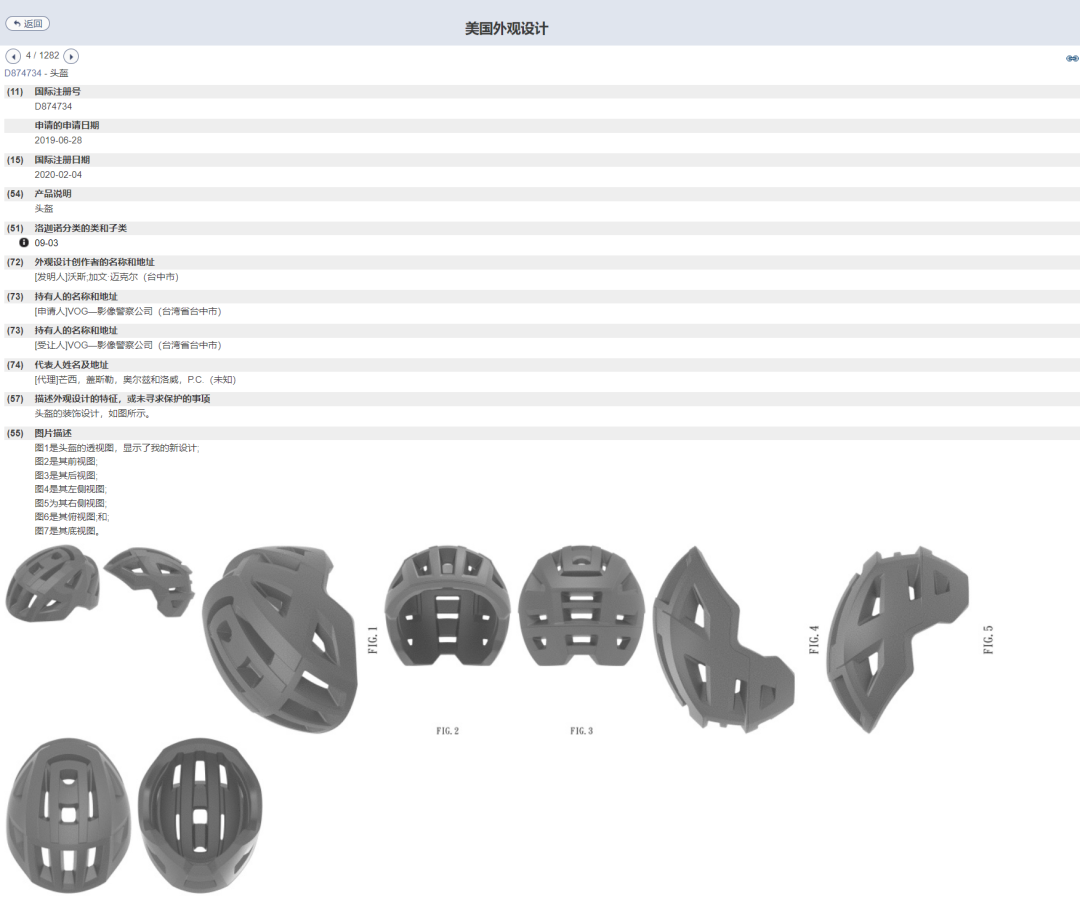Viewport: 1080px width, 906px height.
Task: Open the permalink chain icon
Action: pos(1072,59)
